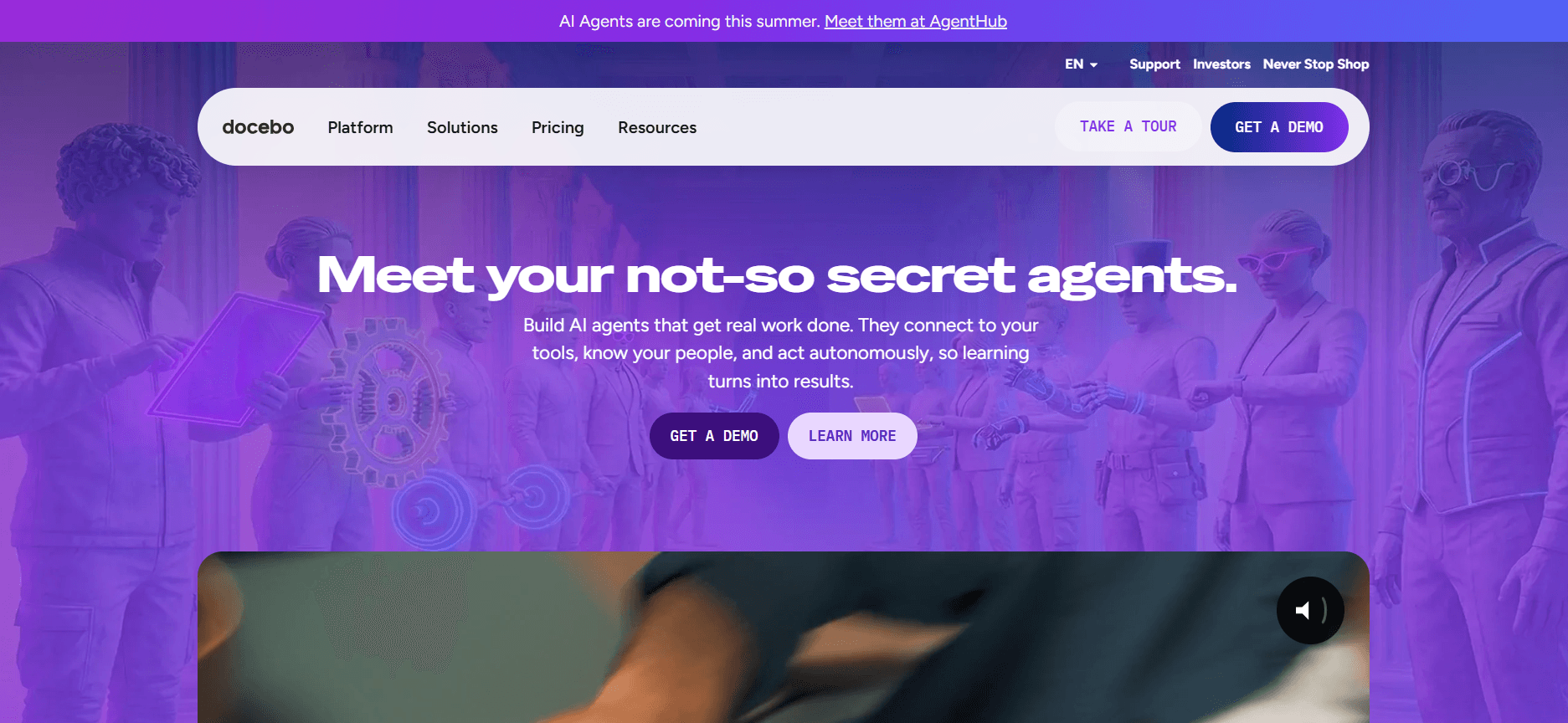Follow the Meet them at AgentHub link
Viewport: 1568px width, 723px height.
(x=916, y=21)
